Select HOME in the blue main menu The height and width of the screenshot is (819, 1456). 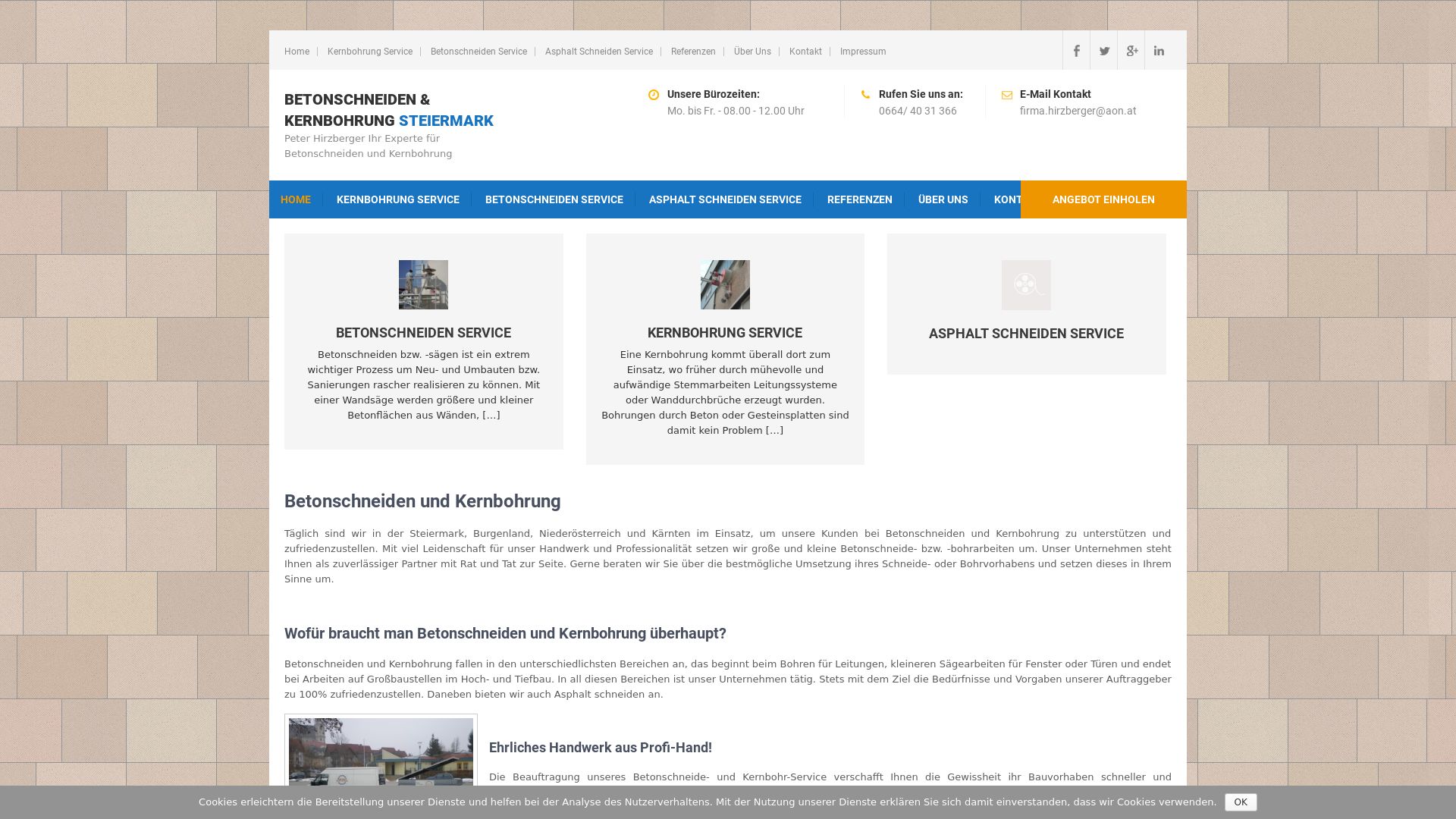[x=296, y=199]
